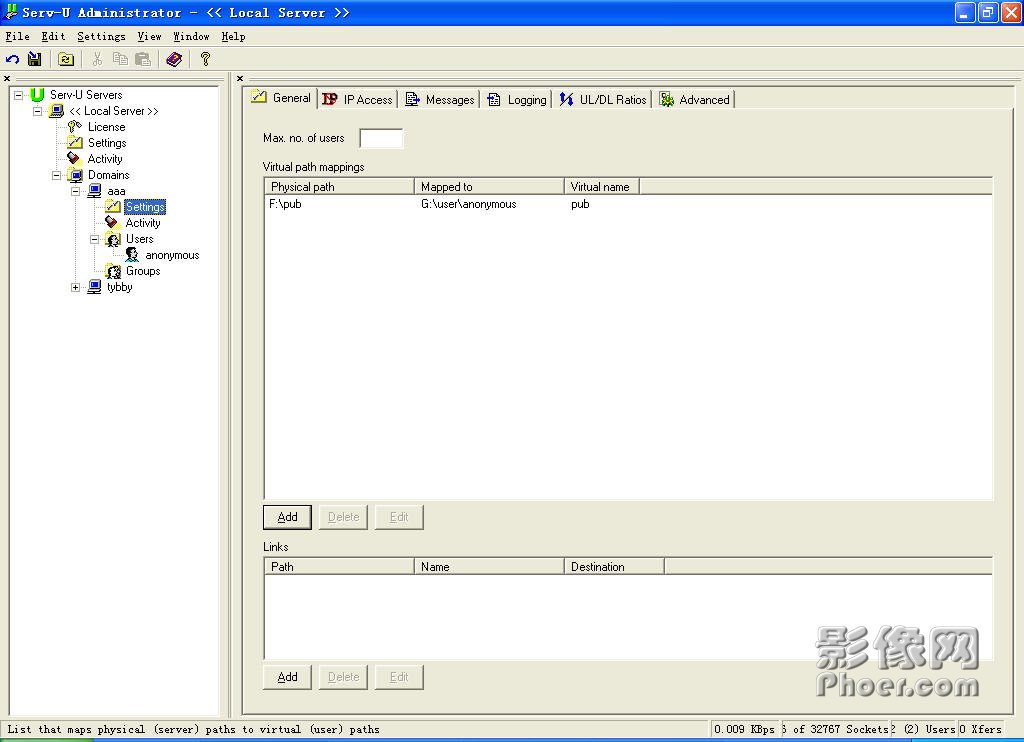The height and width of the screenshot is (742, 1024).
Task: Click the Groups icon in tree
Action: pos(113,271)
